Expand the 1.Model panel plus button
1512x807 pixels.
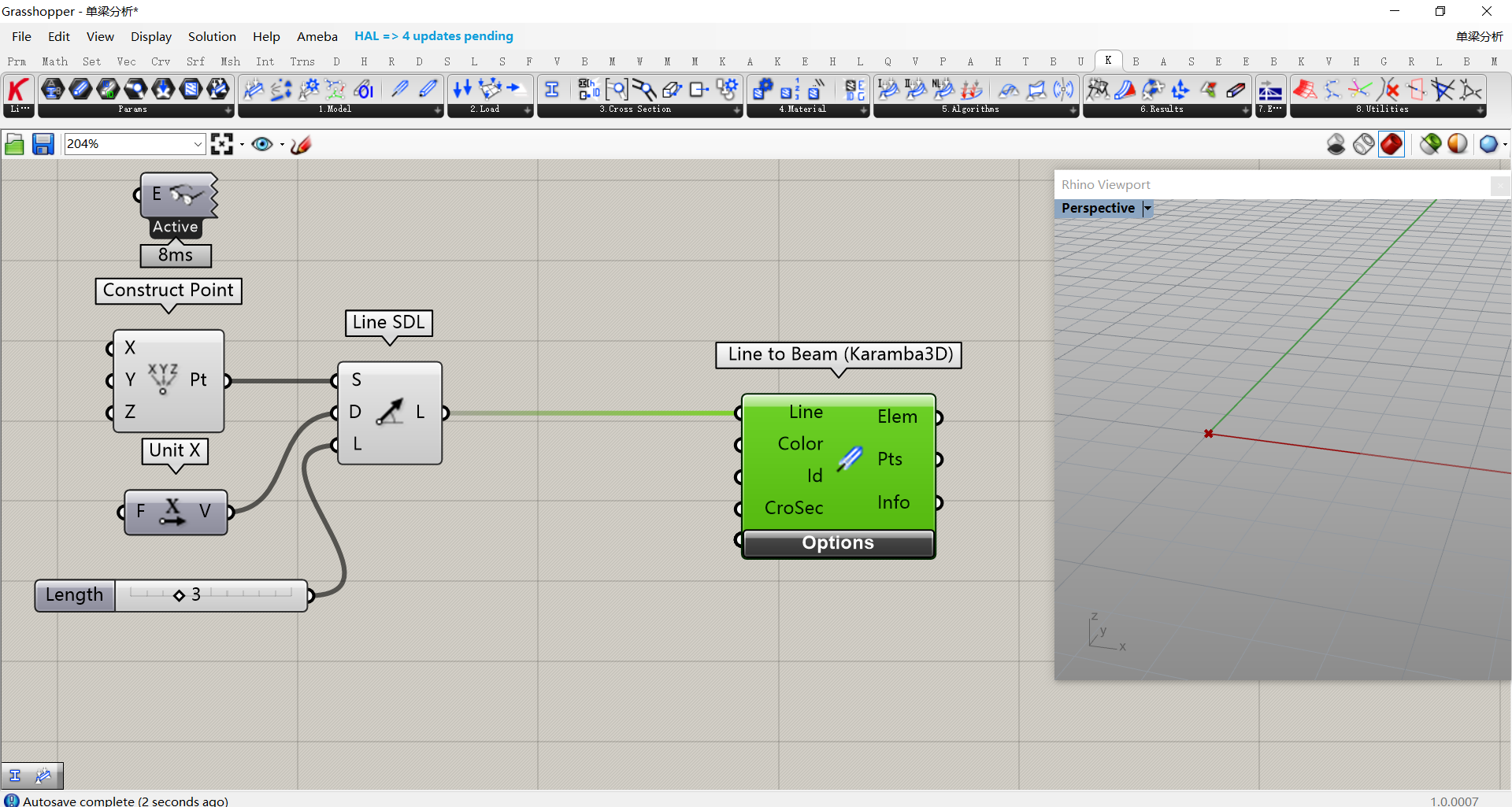click(x=438, y=110)
